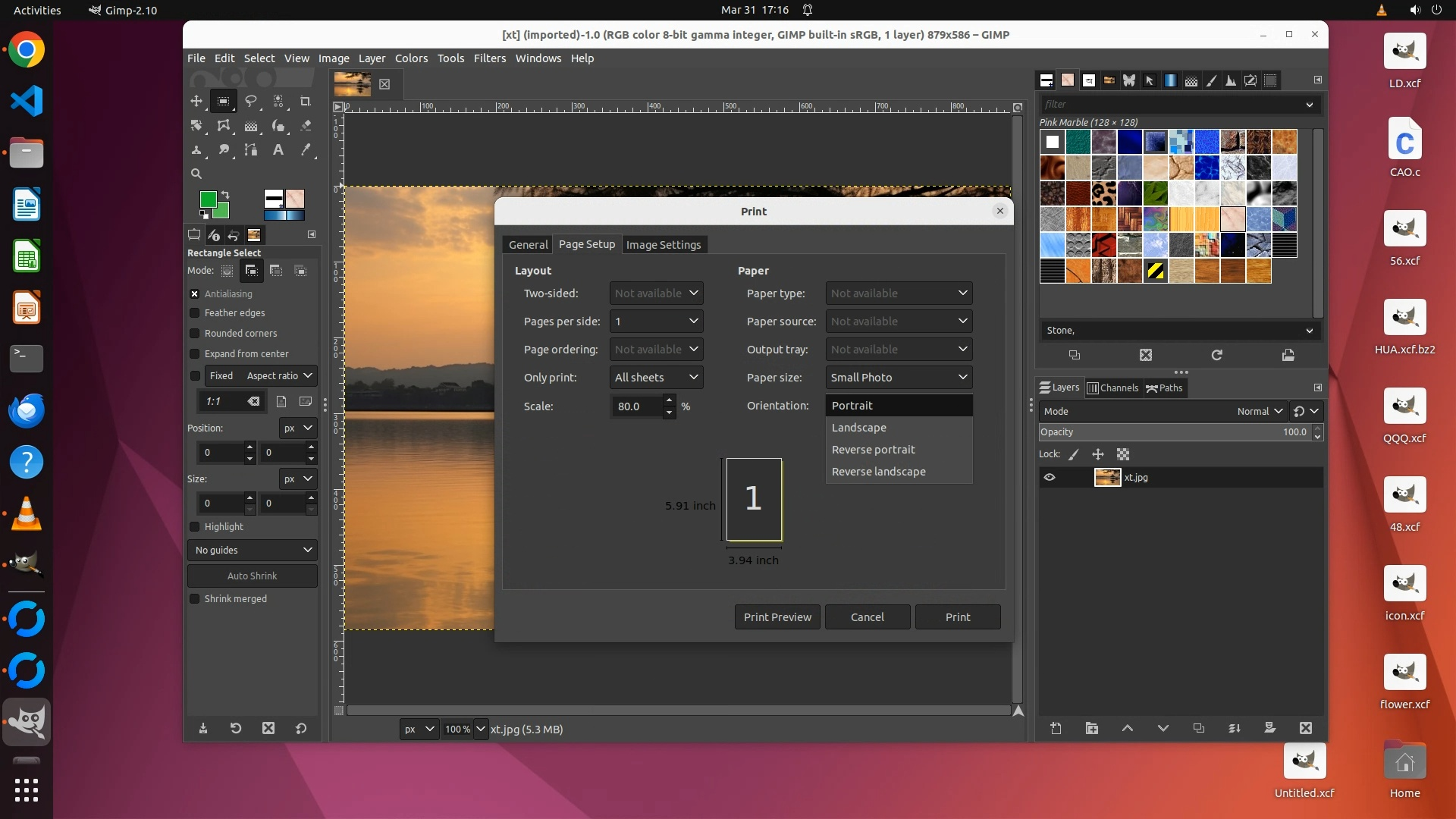Screen dimensions: 1456x819
Task: Click the green foreground color swatch
Action: 207,199
